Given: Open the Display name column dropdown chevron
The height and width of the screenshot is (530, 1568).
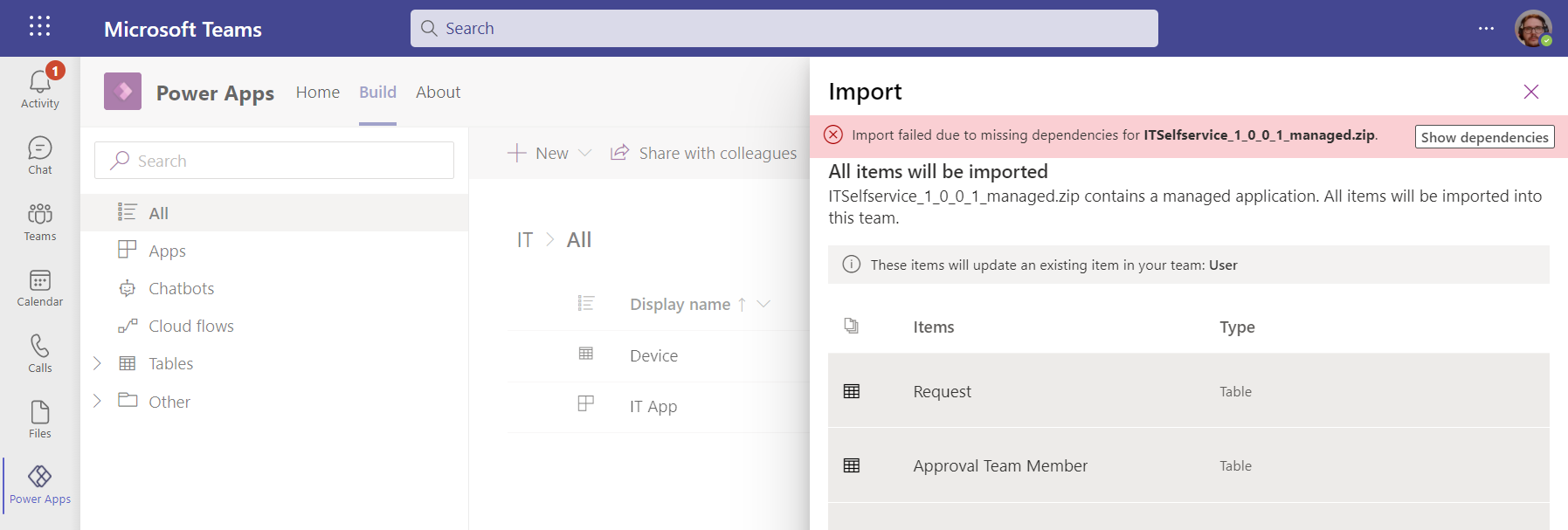Looking at the screenshot, I should coord(763,304).
